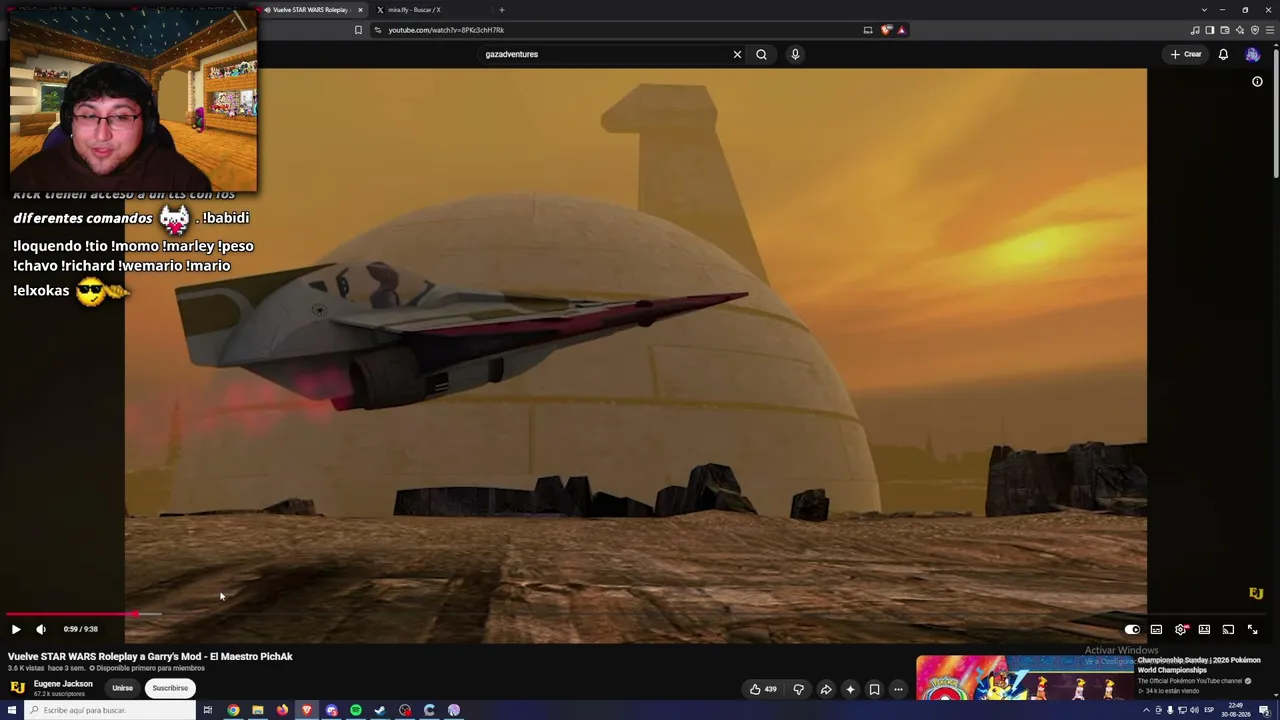The height and width of the screenshot is (720, 1280).
Task: Start voice search with the microphone
Action: pyautogui.click(x=795, y=54)
